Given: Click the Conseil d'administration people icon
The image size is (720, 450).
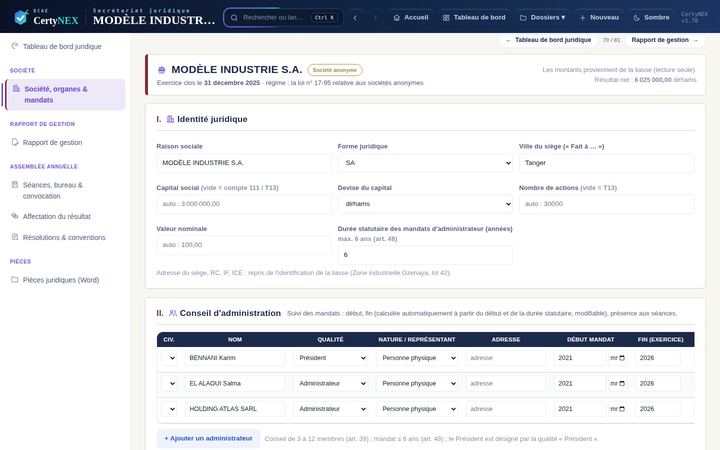Looking at the screenshot, I should pyautogui.click(x=173, y=313).
